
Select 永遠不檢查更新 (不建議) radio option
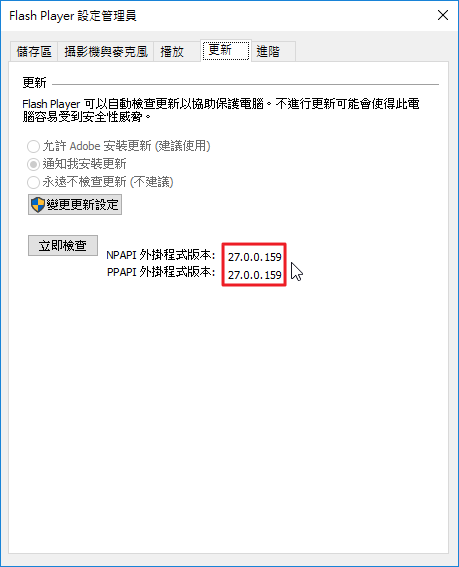click(x=33, y=182)
